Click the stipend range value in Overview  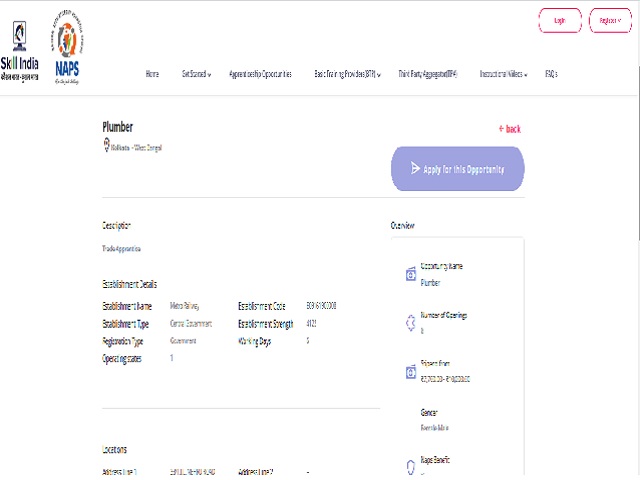(445, 379)
